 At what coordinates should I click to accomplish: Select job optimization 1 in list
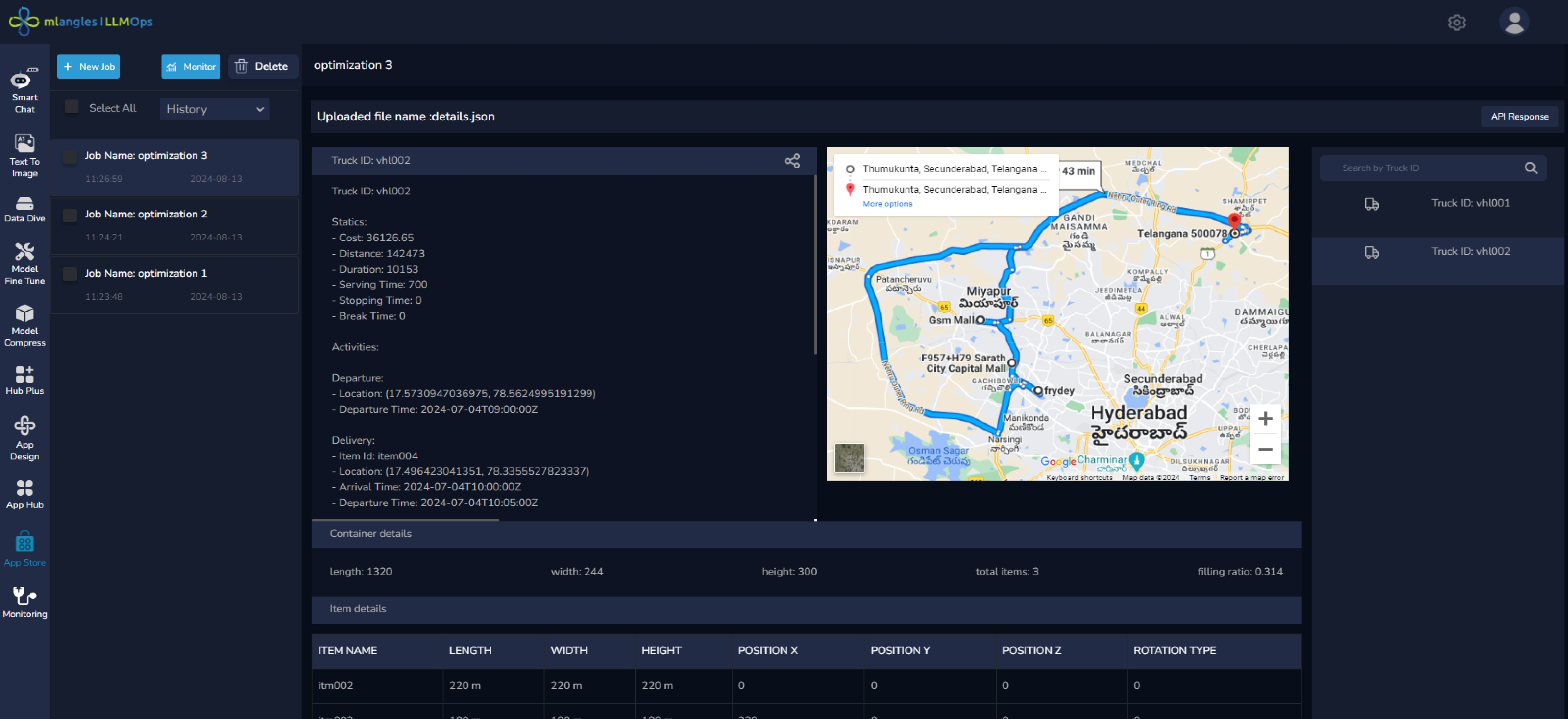(x=175, y=285)
